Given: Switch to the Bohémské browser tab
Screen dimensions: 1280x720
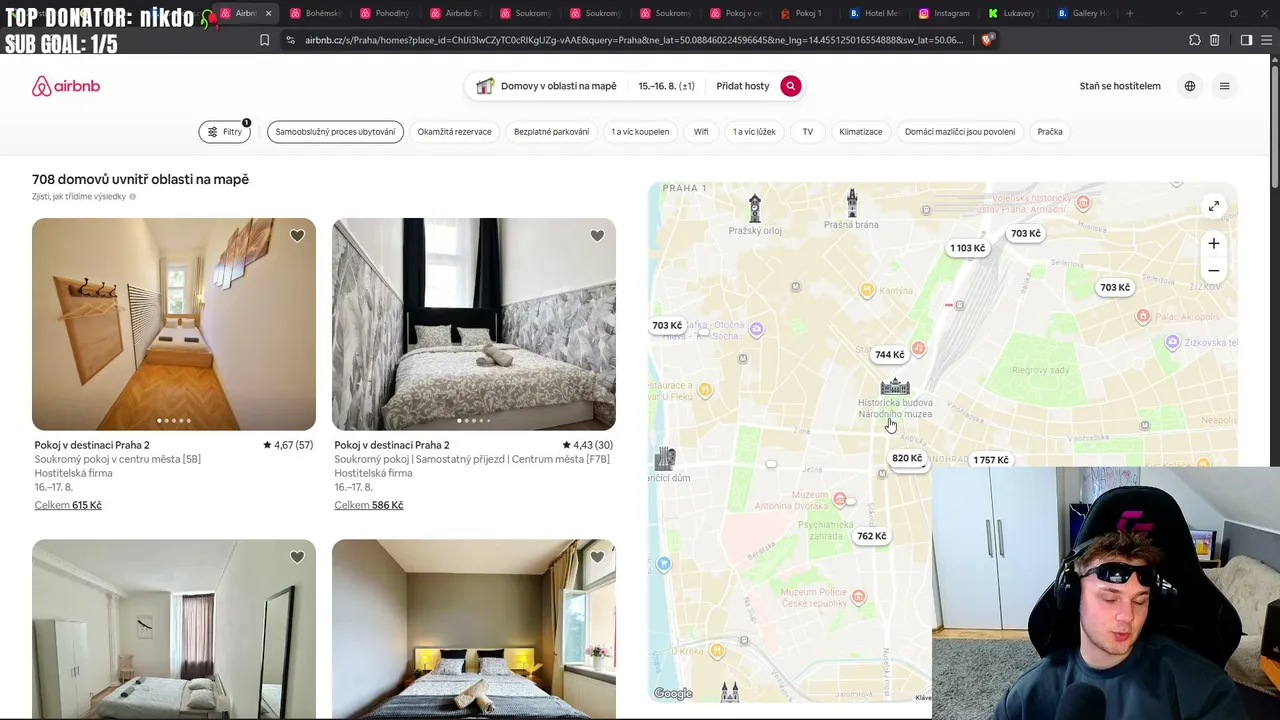Looking at the screenshot, I should click(x=315, y=13).
